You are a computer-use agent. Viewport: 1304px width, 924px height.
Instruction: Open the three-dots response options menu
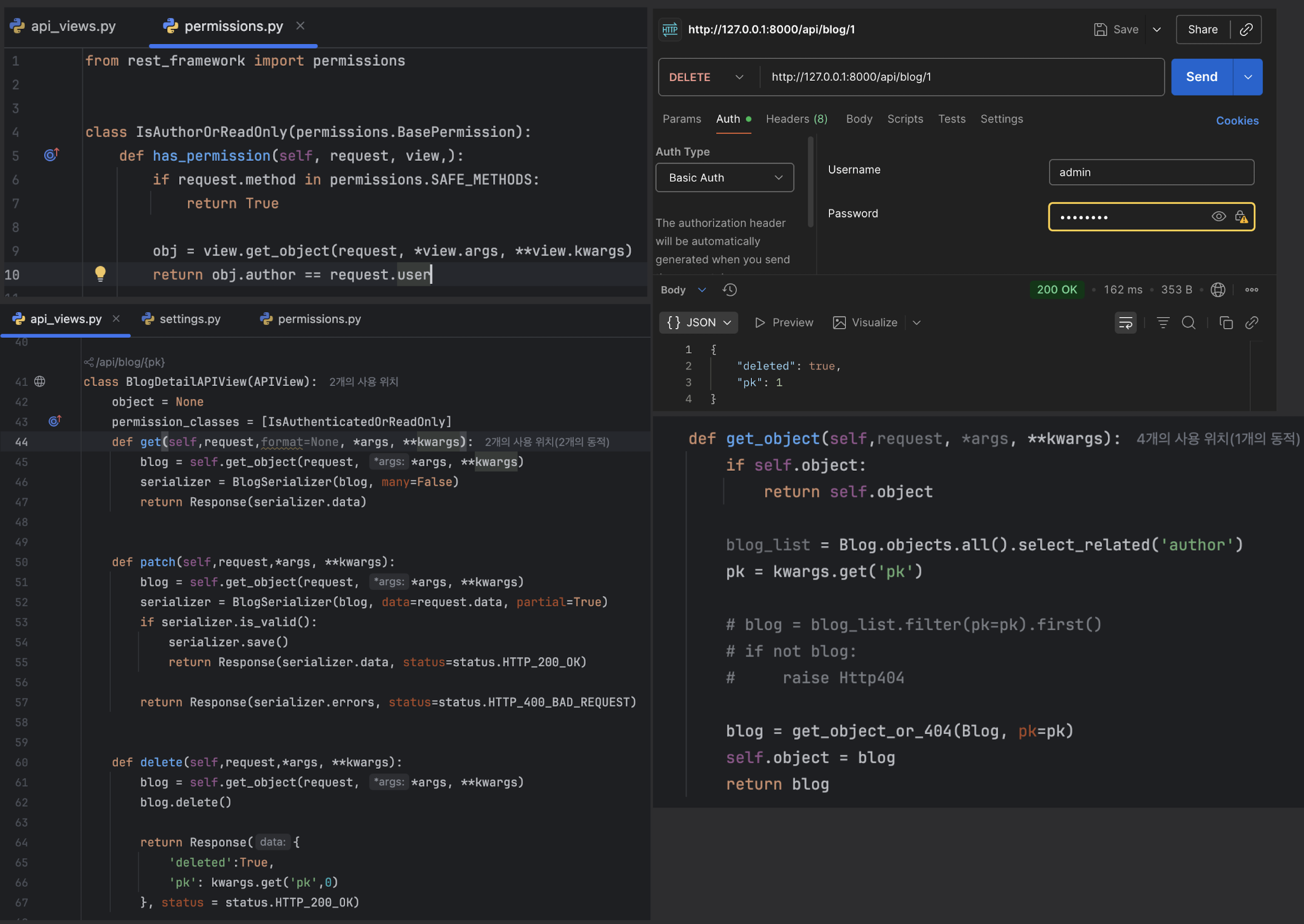[x=1251, y=290]
